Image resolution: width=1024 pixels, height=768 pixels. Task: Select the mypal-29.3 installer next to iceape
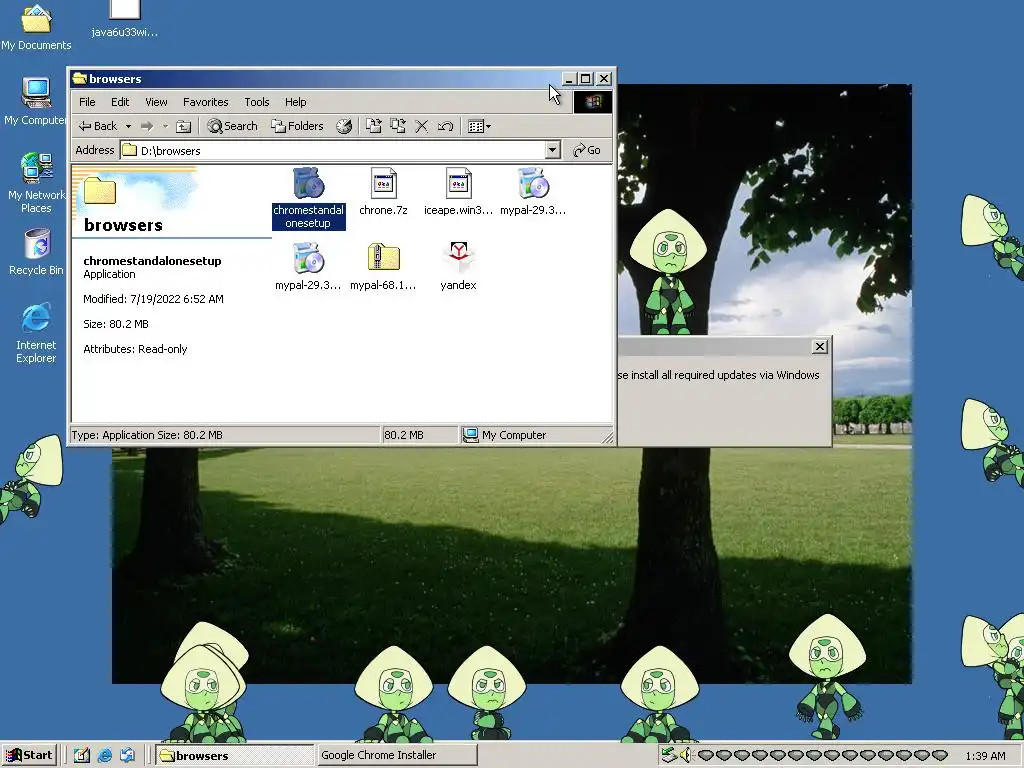tap(533, 192)
